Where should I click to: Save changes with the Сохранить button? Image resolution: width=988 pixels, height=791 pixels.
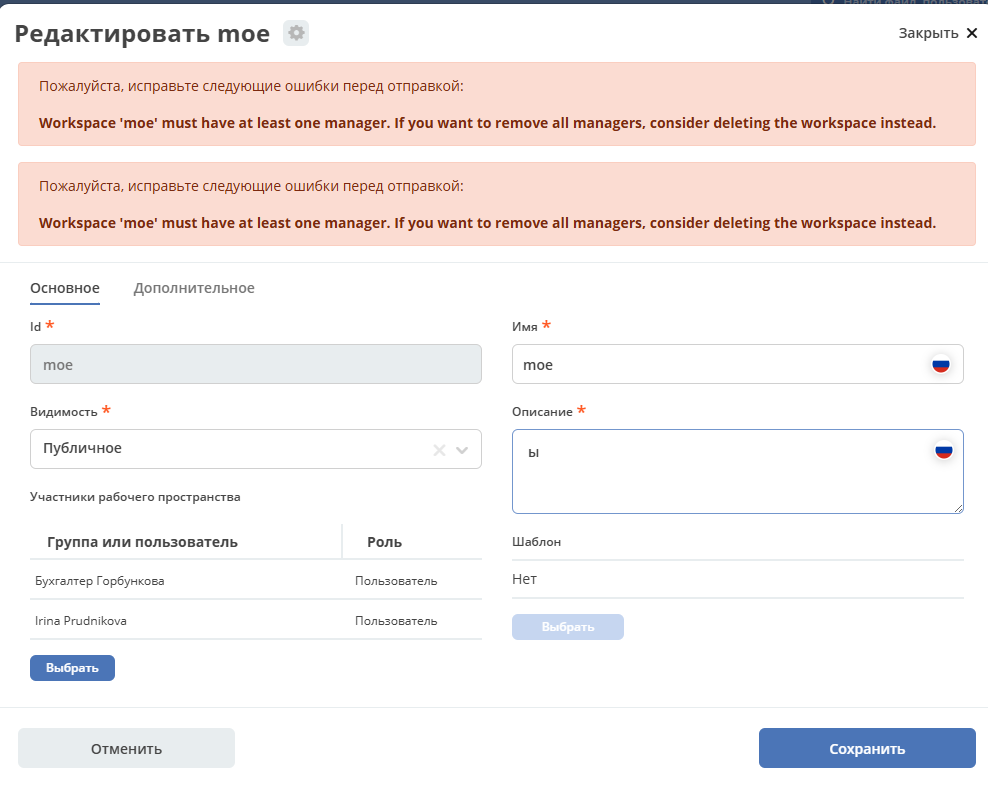coord(867,748)
